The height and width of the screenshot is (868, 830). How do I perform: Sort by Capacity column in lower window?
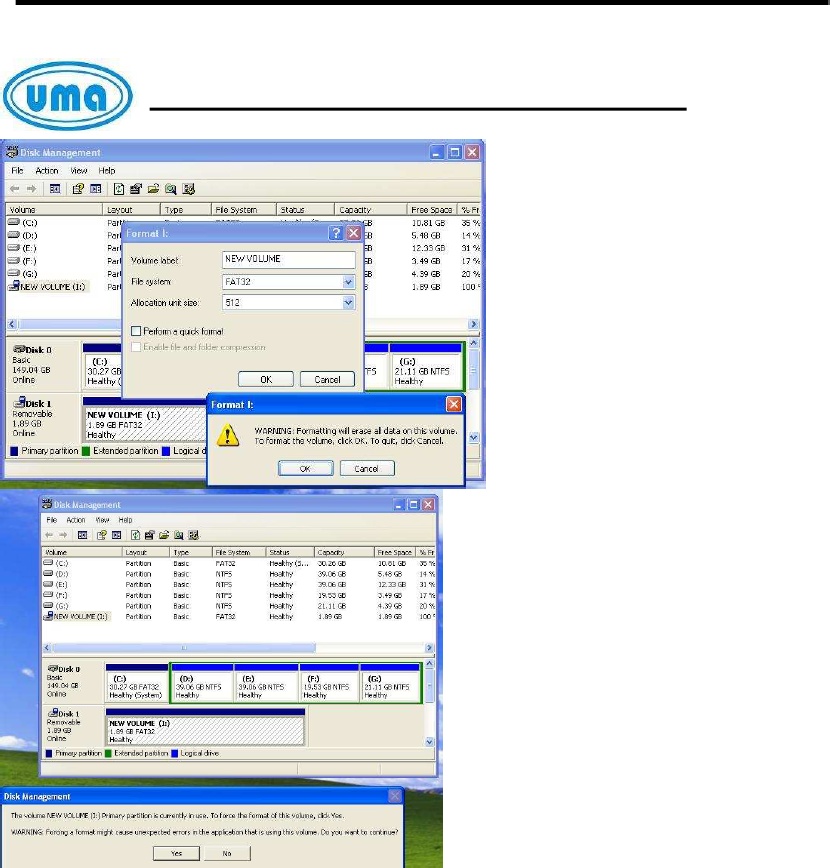[344, 552]
